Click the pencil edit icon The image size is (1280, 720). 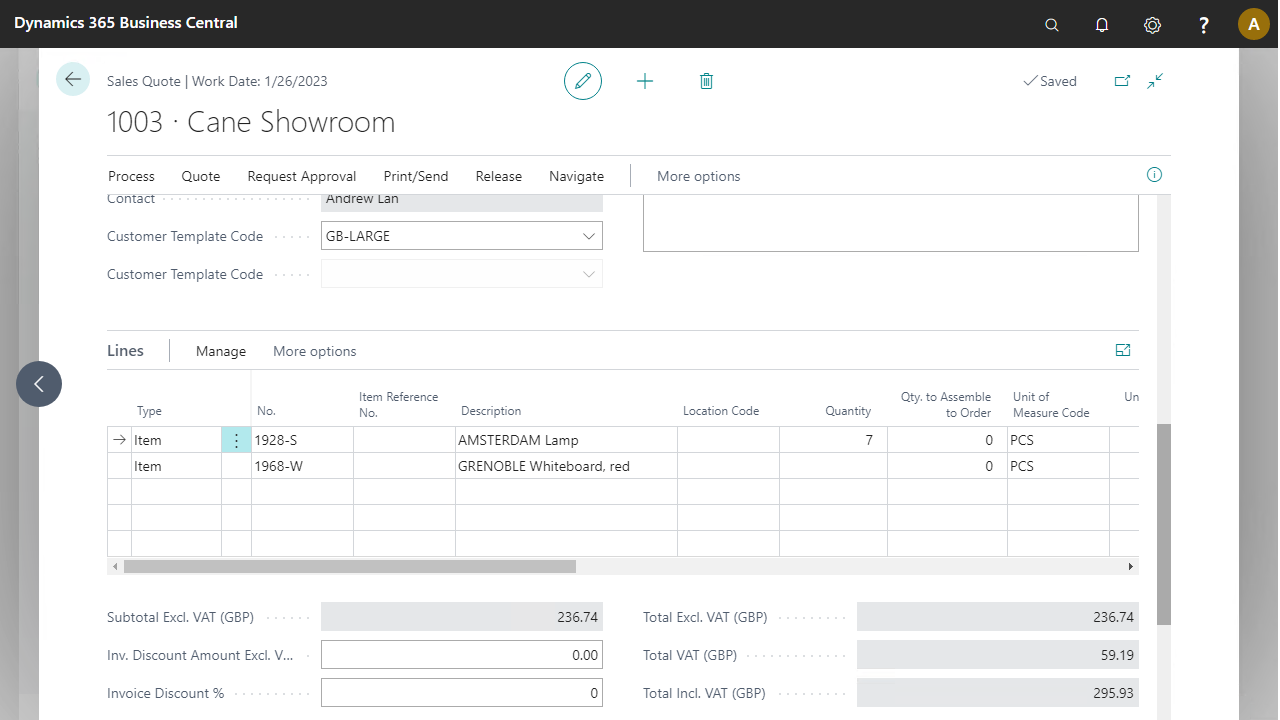pos(583,81)
